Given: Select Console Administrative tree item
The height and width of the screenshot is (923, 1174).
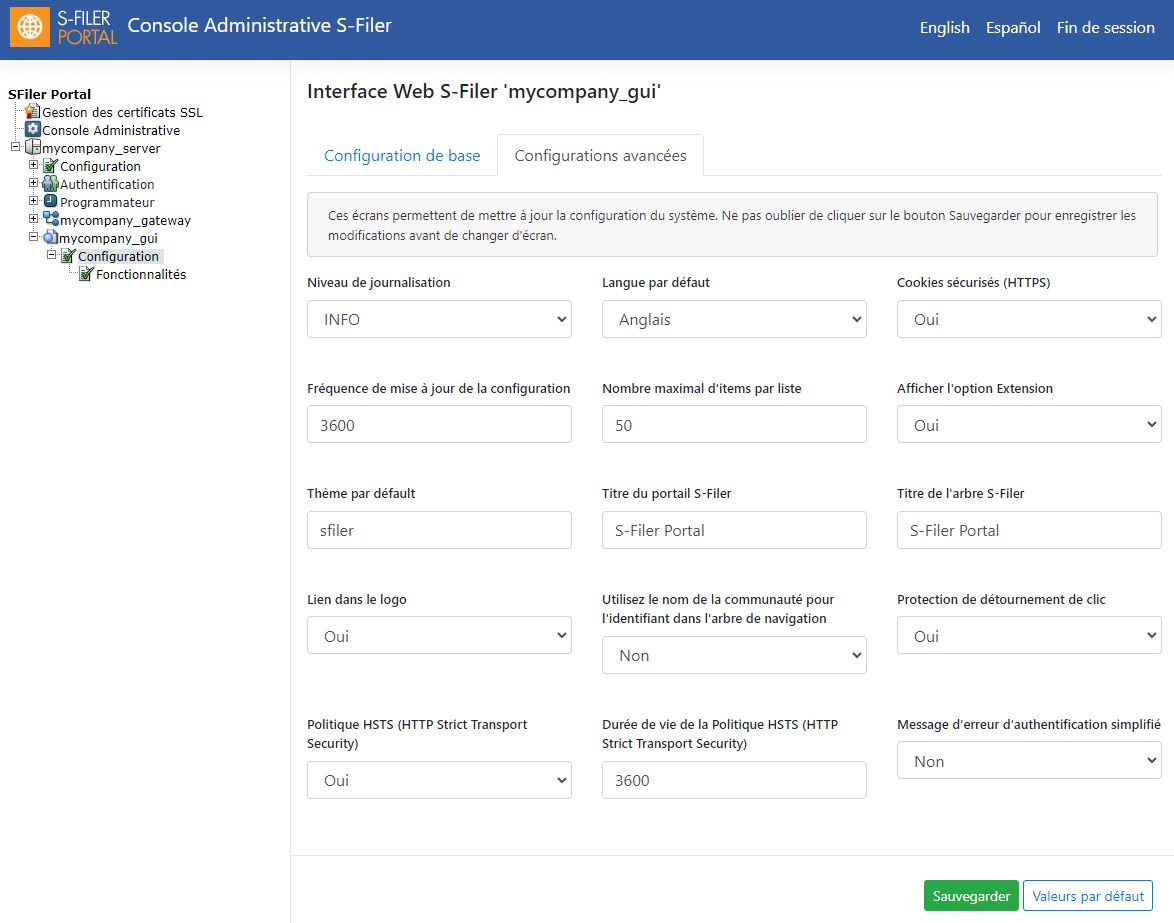Looking at the screenshot, I should click(x=111, y=130).
